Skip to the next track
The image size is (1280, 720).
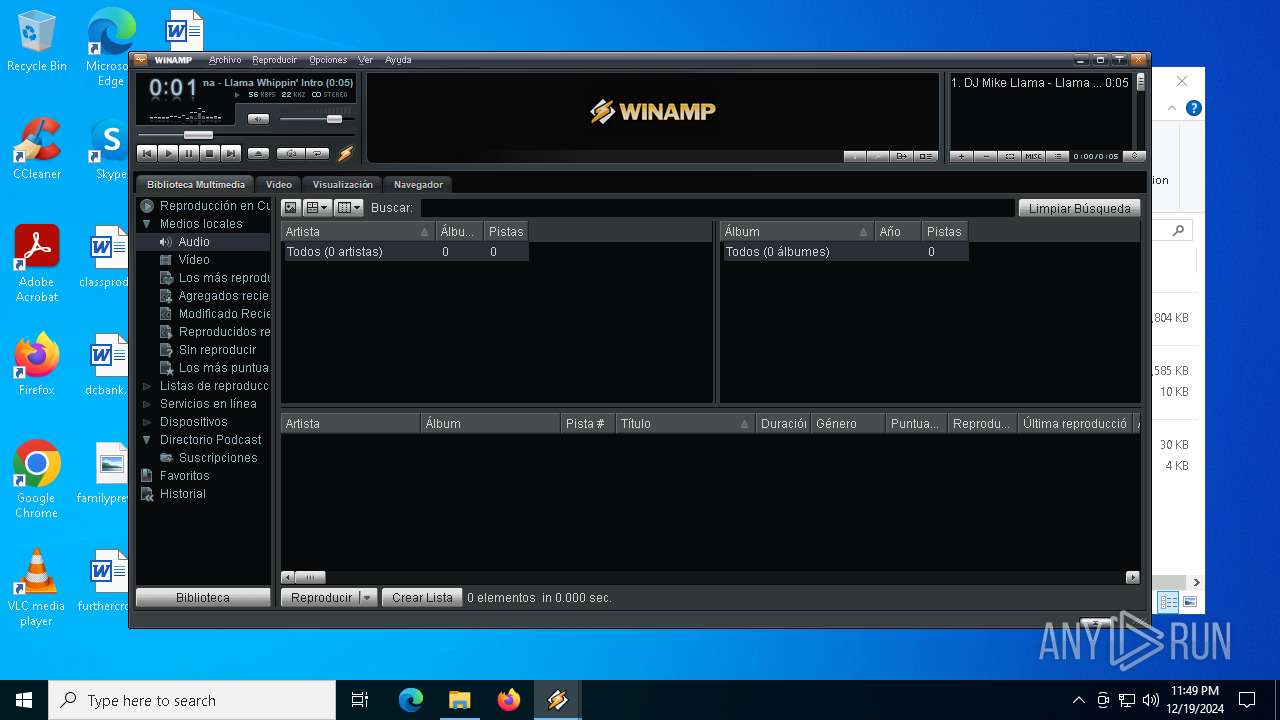click(x=231, y=154)
